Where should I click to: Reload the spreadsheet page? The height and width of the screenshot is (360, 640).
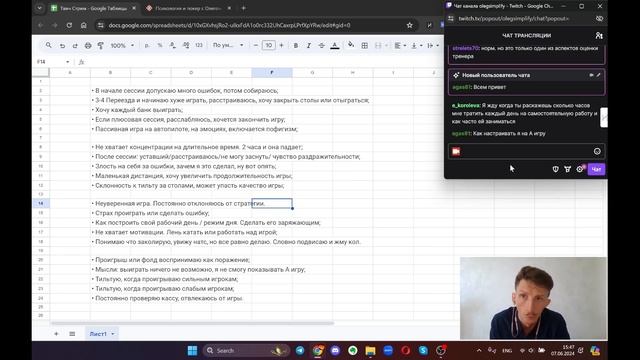pyautogui.click(x=69, y=25)
